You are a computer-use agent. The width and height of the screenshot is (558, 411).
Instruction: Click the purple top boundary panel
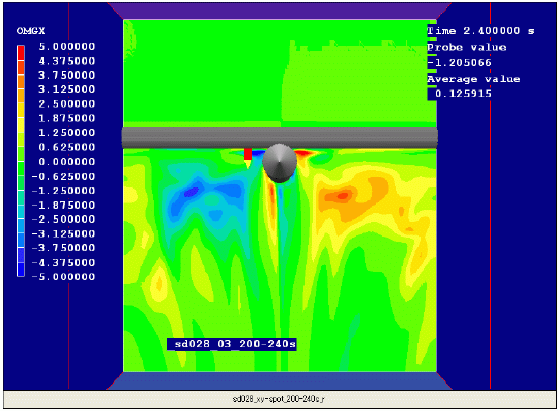pos(280,11)
